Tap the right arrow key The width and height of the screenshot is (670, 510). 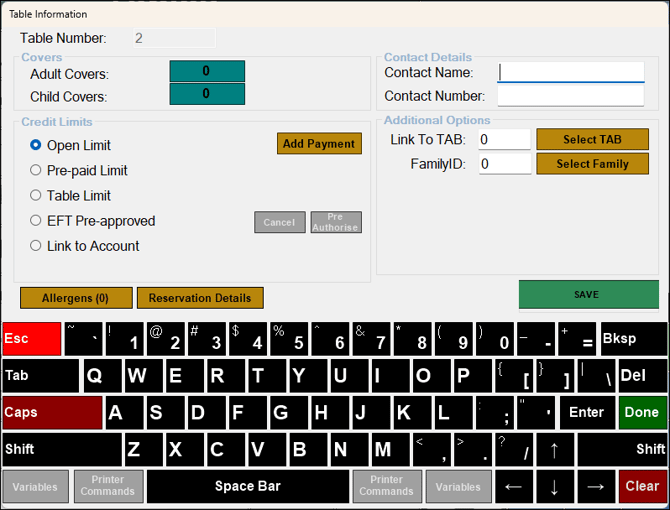pos(596,487)
